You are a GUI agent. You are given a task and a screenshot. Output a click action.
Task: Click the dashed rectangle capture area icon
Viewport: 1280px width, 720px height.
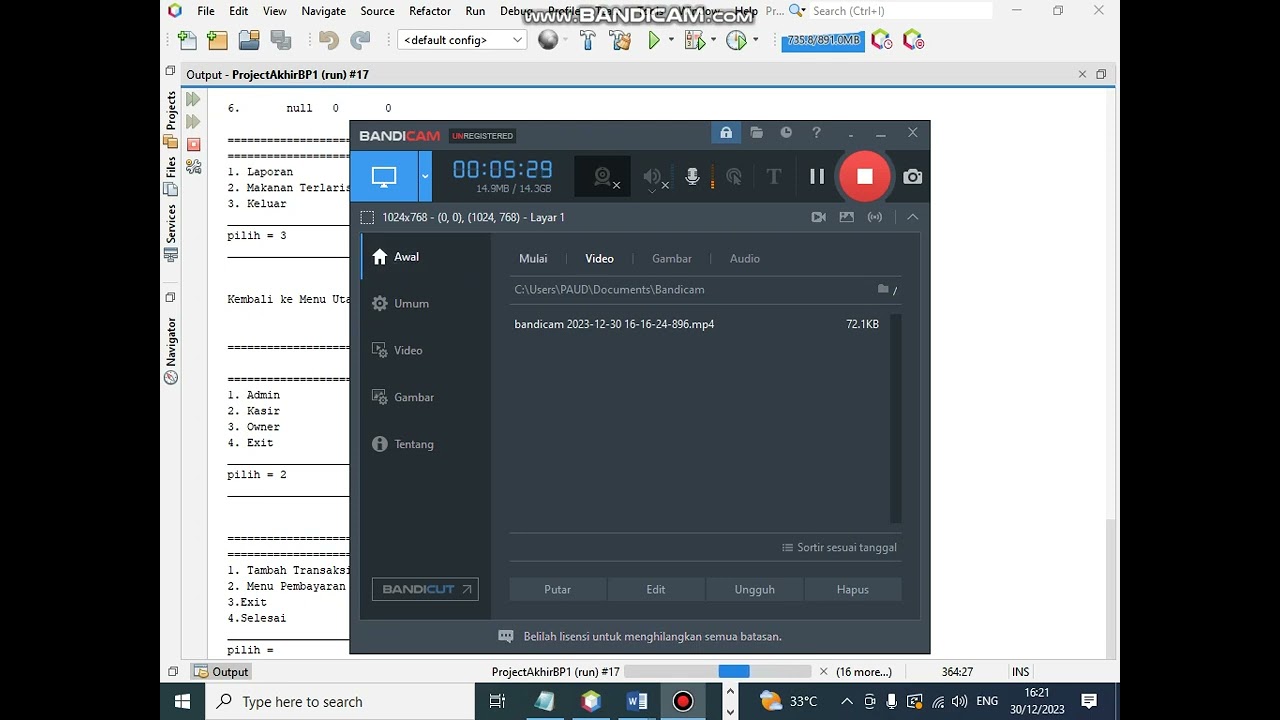point(367,217)
